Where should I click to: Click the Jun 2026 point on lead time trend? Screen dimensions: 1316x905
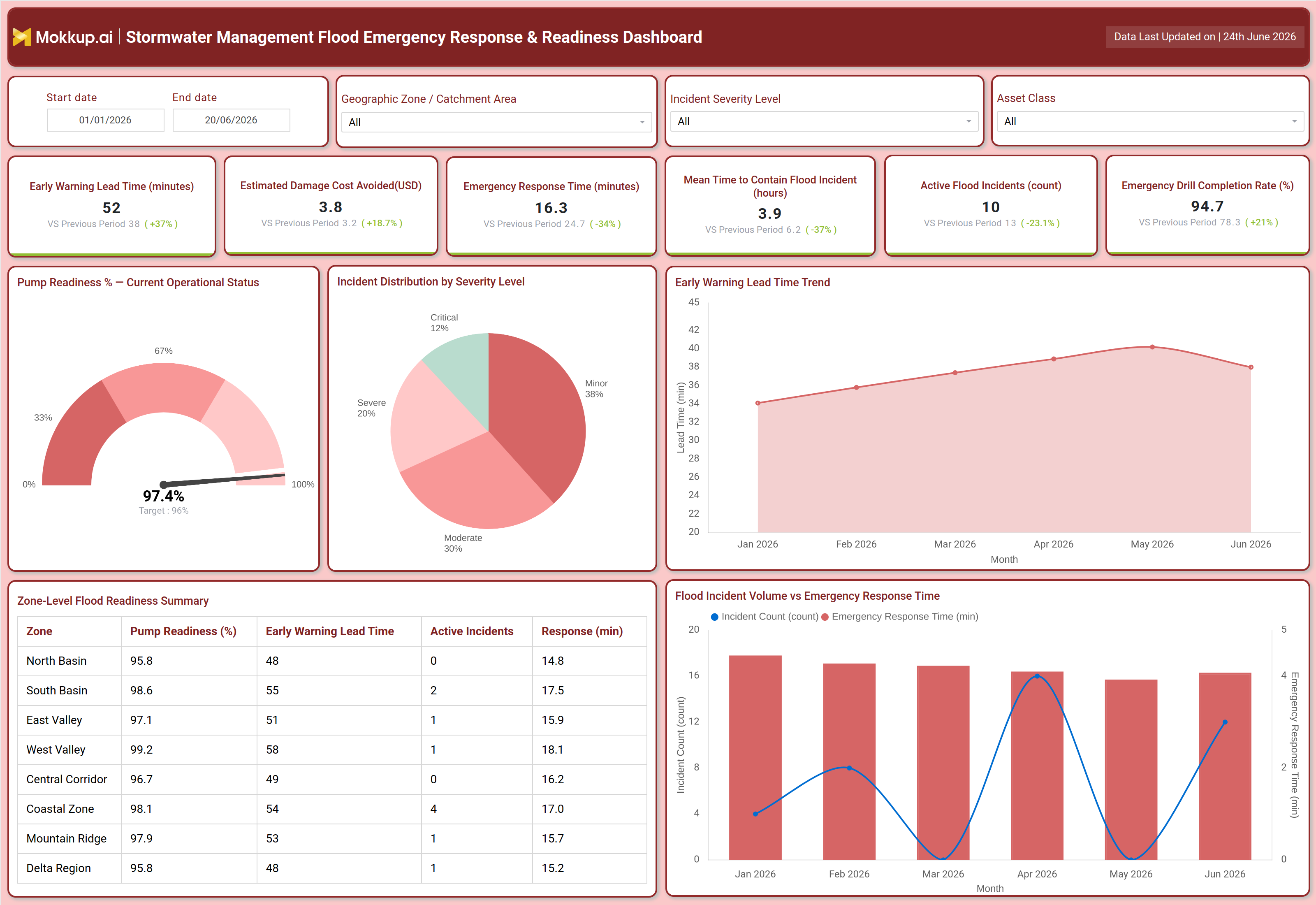point(1251,367)
